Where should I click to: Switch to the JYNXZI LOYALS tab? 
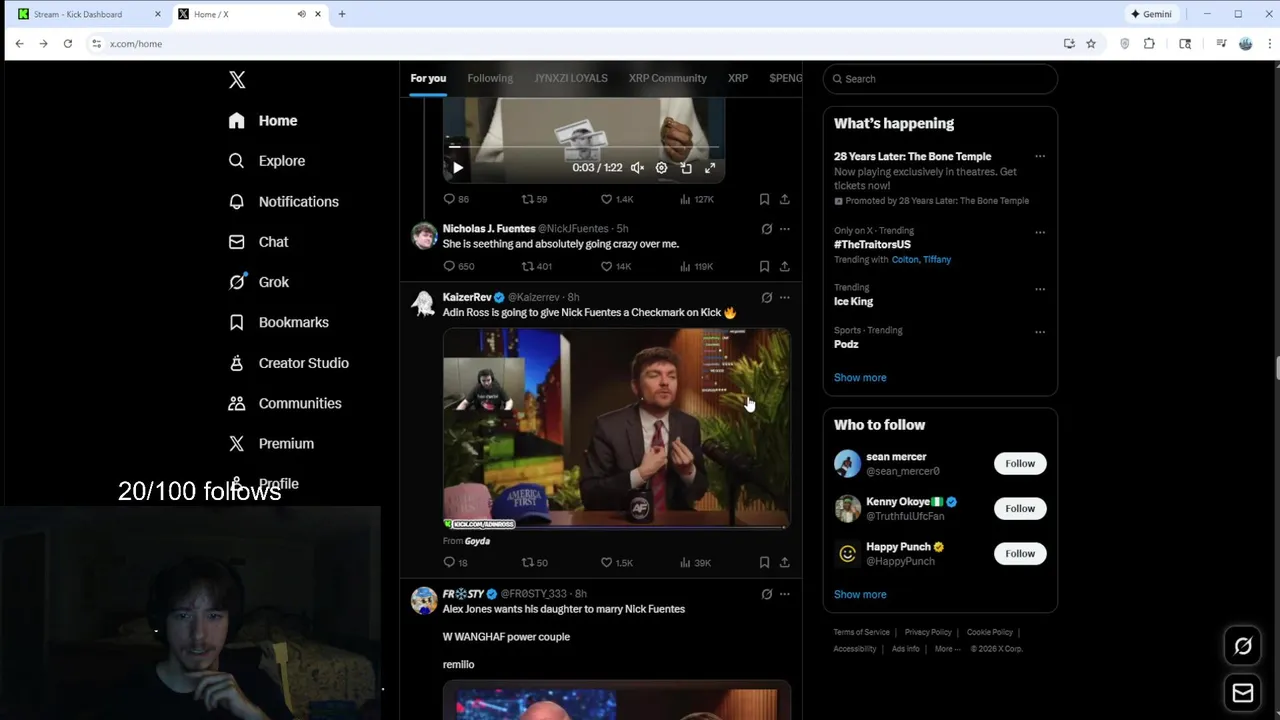click(570, 78)
